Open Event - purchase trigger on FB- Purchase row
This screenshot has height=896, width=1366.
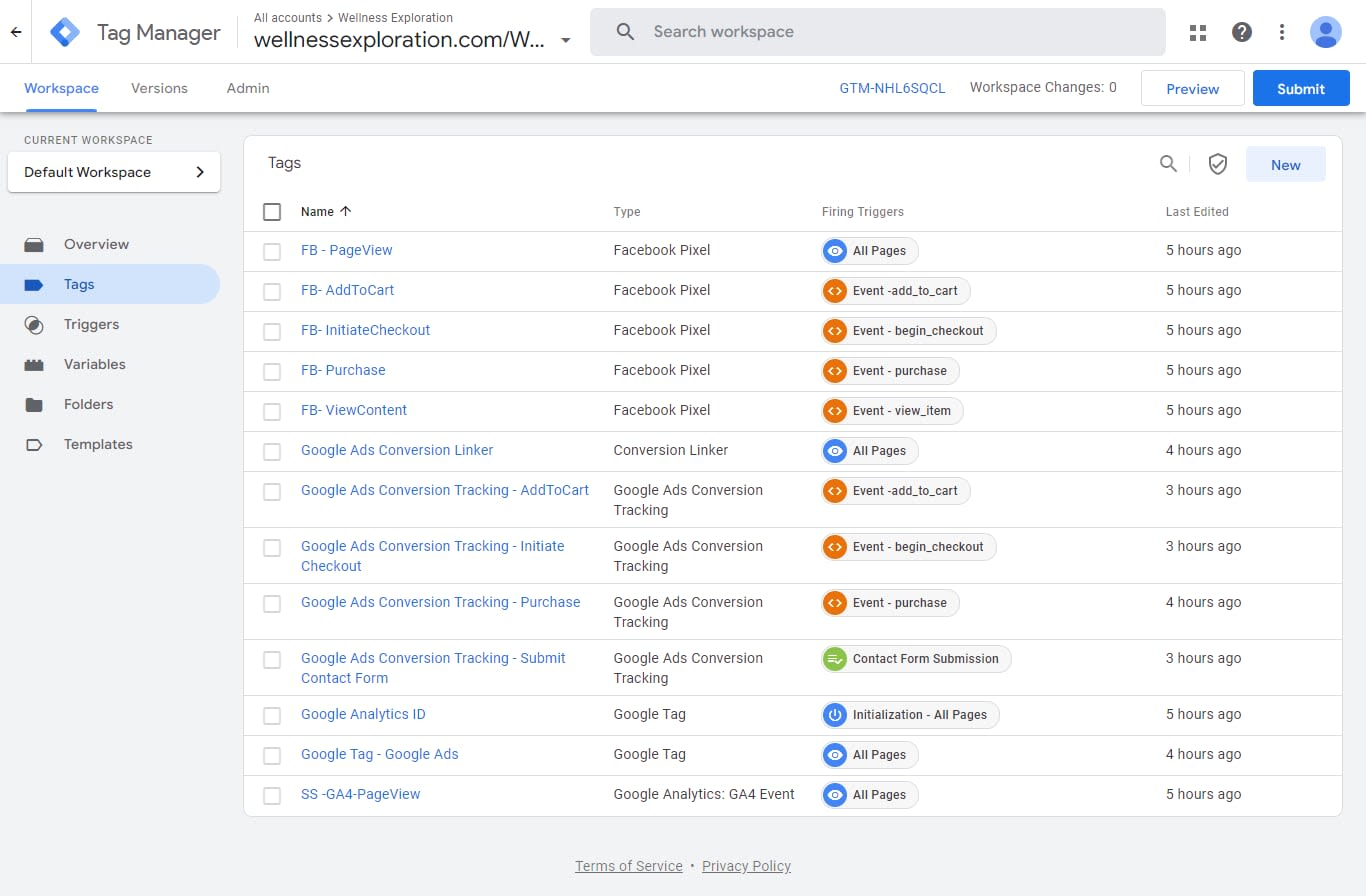(x=890, y=371)
